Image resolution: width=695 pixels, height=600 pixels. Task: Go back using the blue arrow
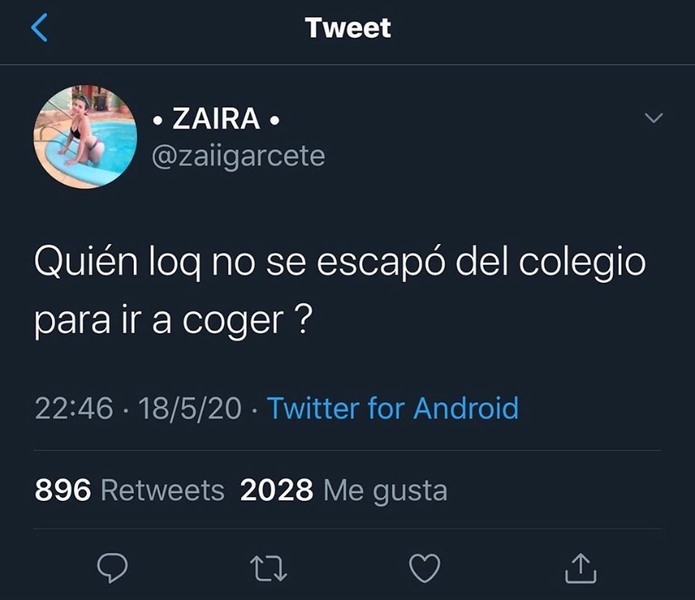pyautogui.click(x=39, y=27)
